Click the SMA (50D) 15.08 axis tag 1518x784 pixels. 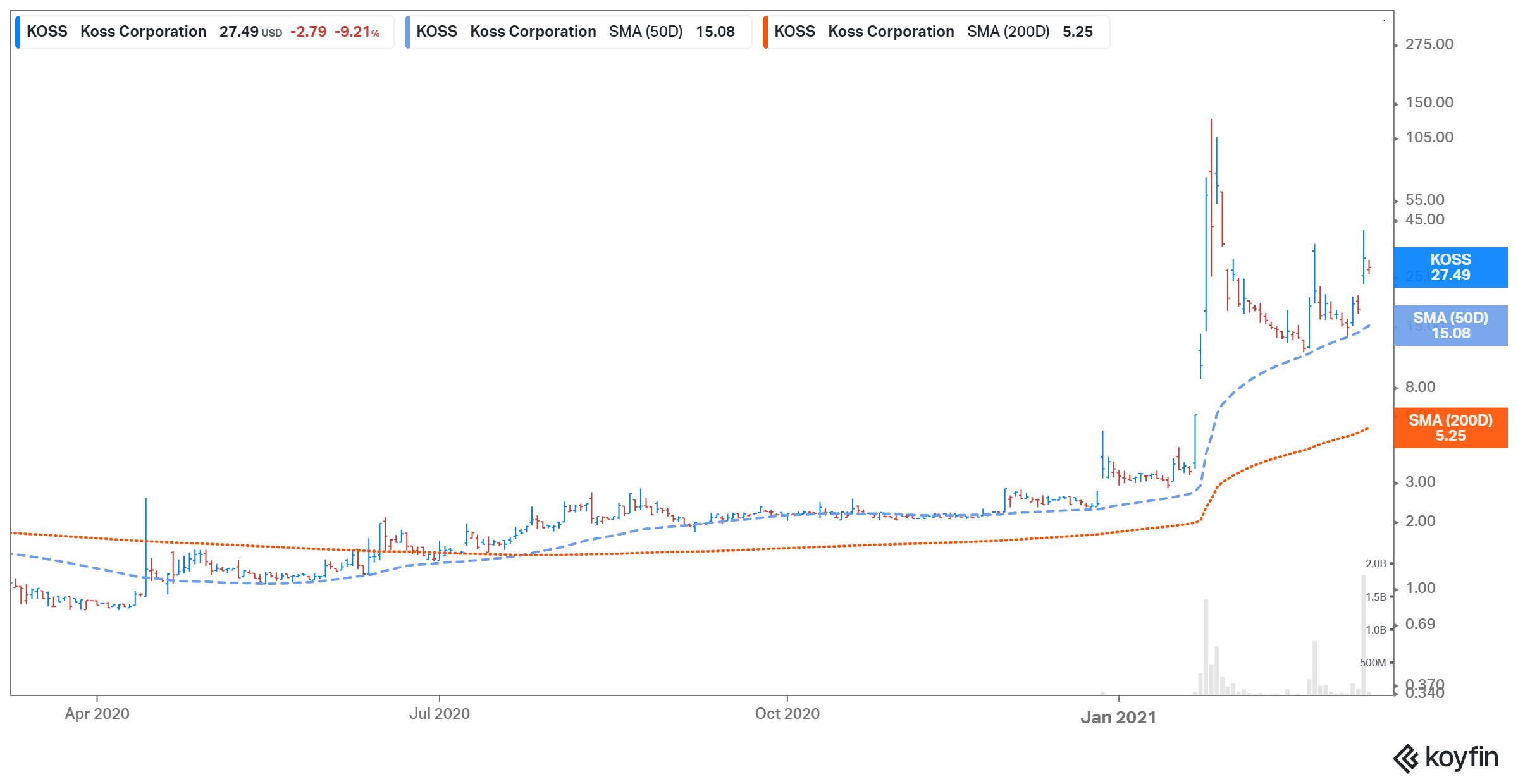1450,326
